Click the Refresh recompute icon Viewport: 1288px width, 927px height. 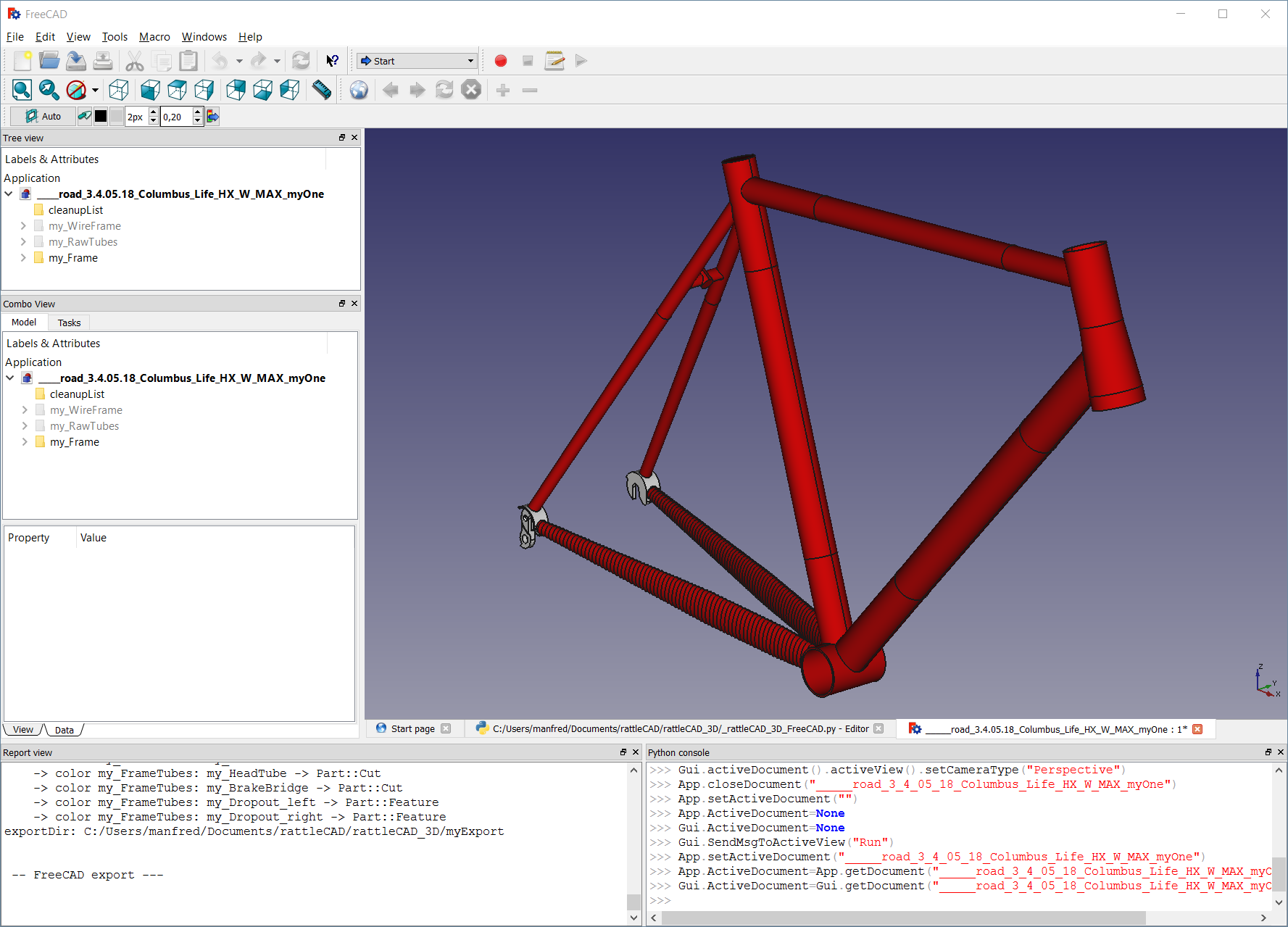301,61
